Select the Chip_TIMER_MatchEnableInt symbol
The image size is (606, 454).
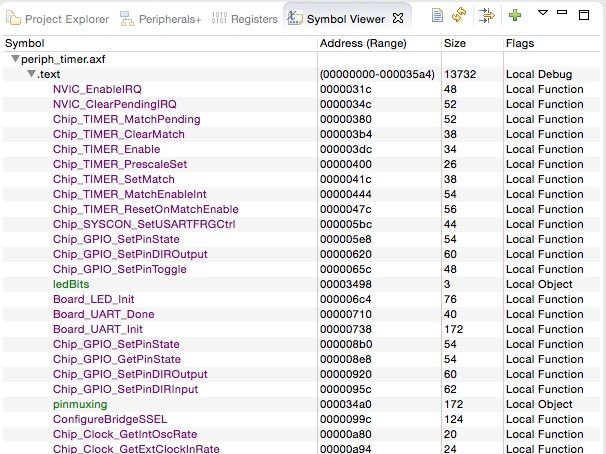tap(130, 194)
